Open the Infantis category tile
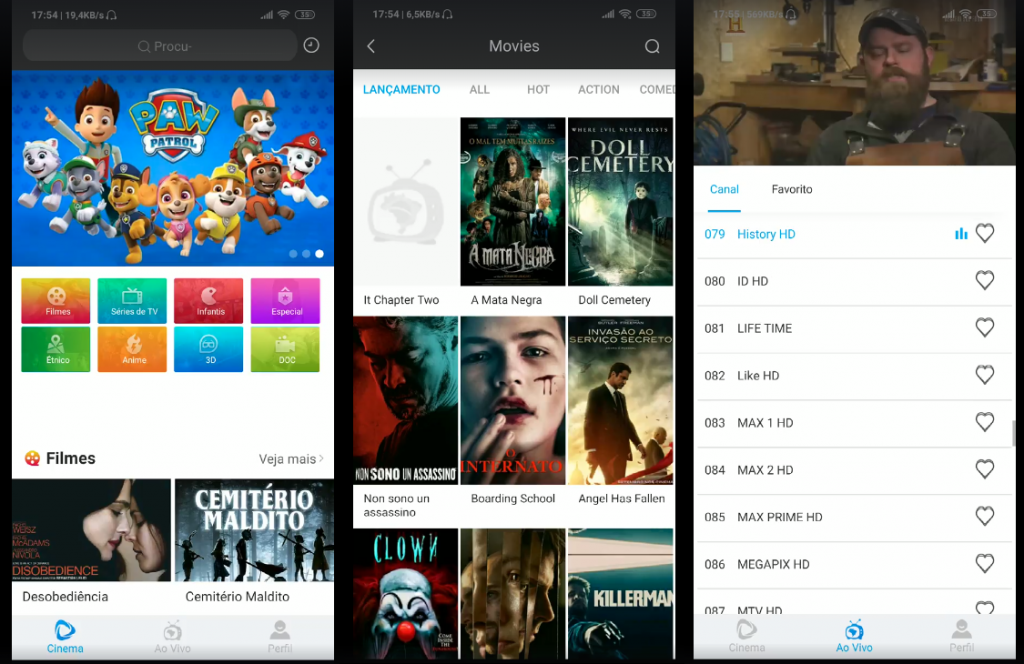The width and height of the screenshot is (1024, 664). tap(208, 300)
